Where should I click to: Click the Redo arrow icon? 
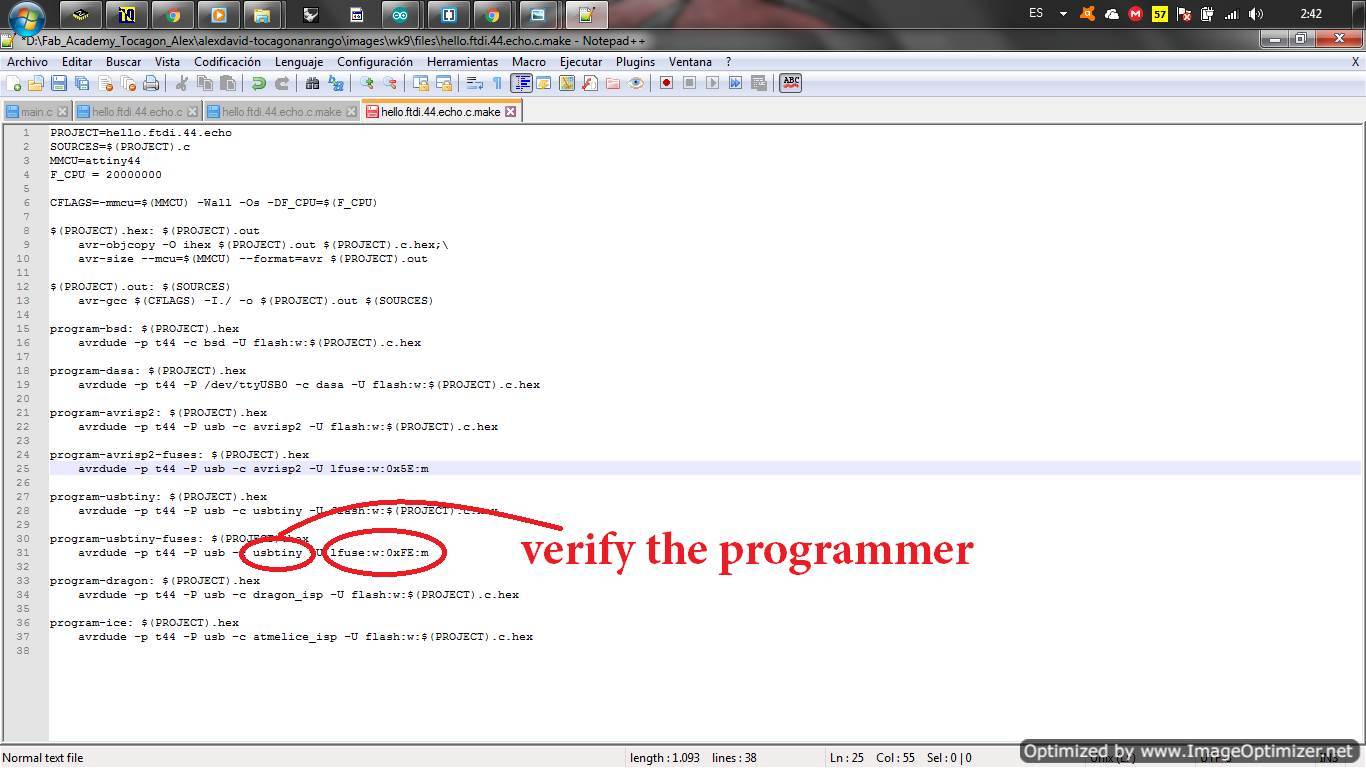coord(282,83)
